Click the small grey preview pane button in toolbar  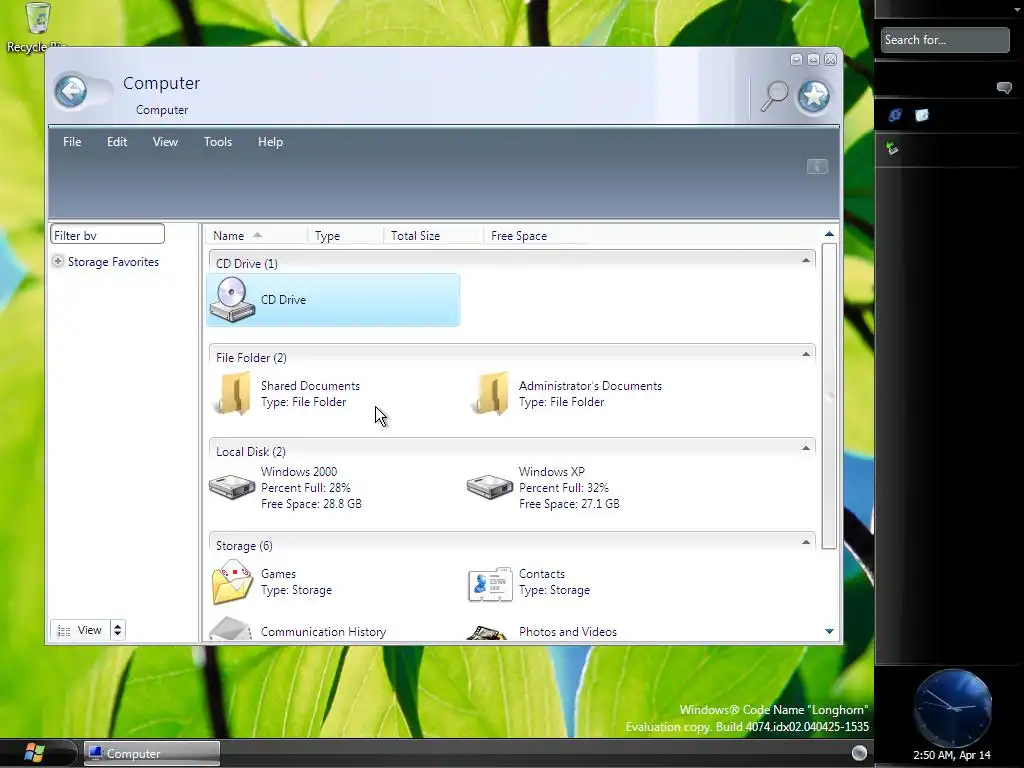(x=817, y=167)
